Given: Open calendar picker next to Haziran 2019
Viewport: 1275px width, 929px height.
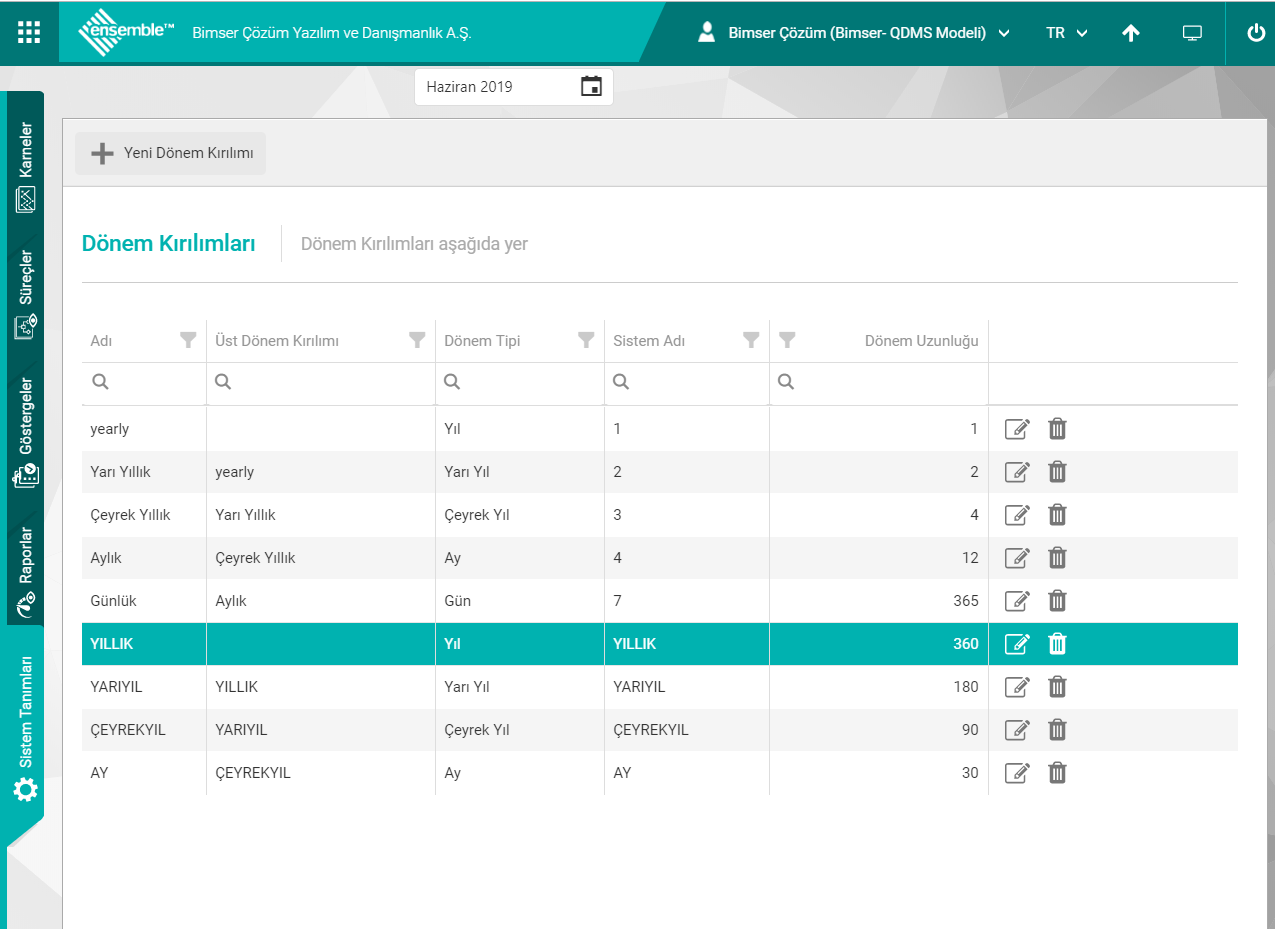Looking at the screenshot, I should tap(591, 87).
